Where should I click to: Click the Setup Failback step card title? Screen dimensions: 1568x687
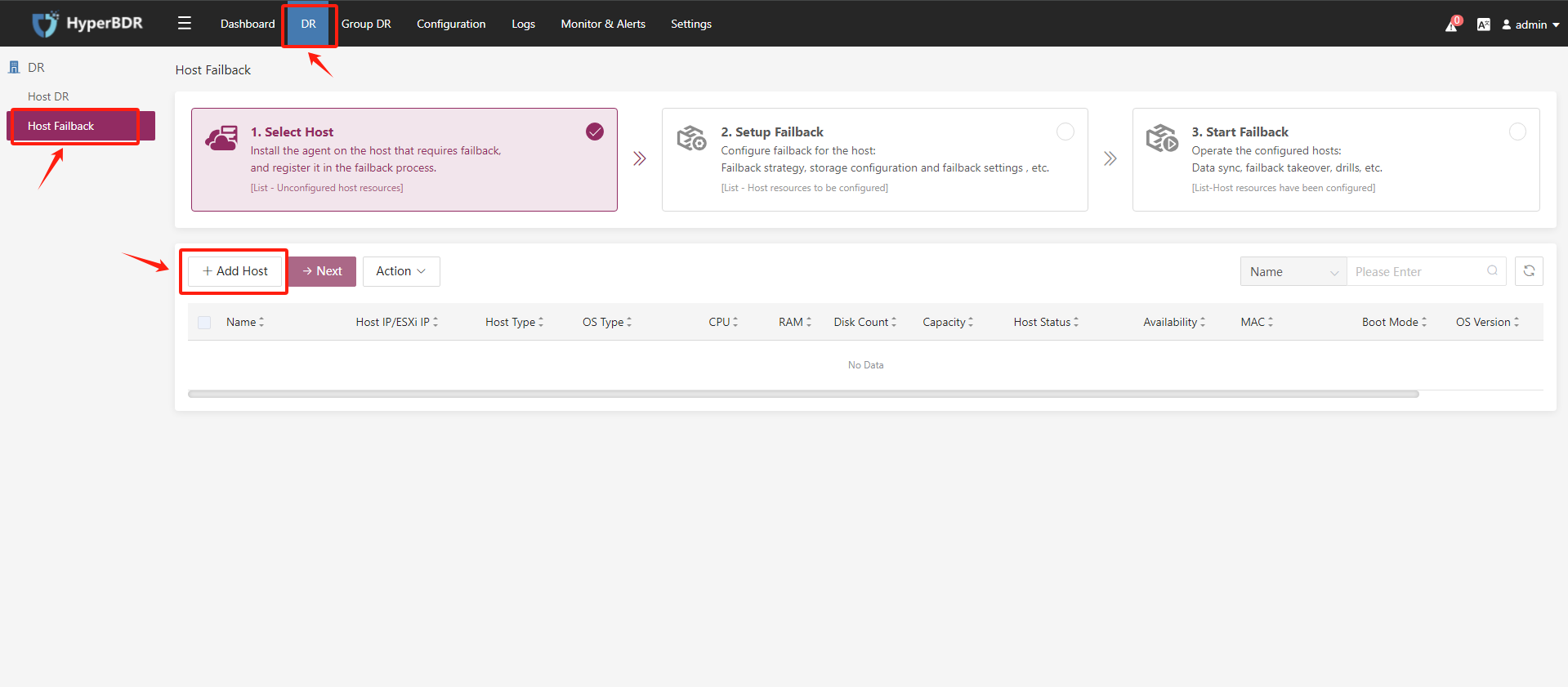[772, 132]
